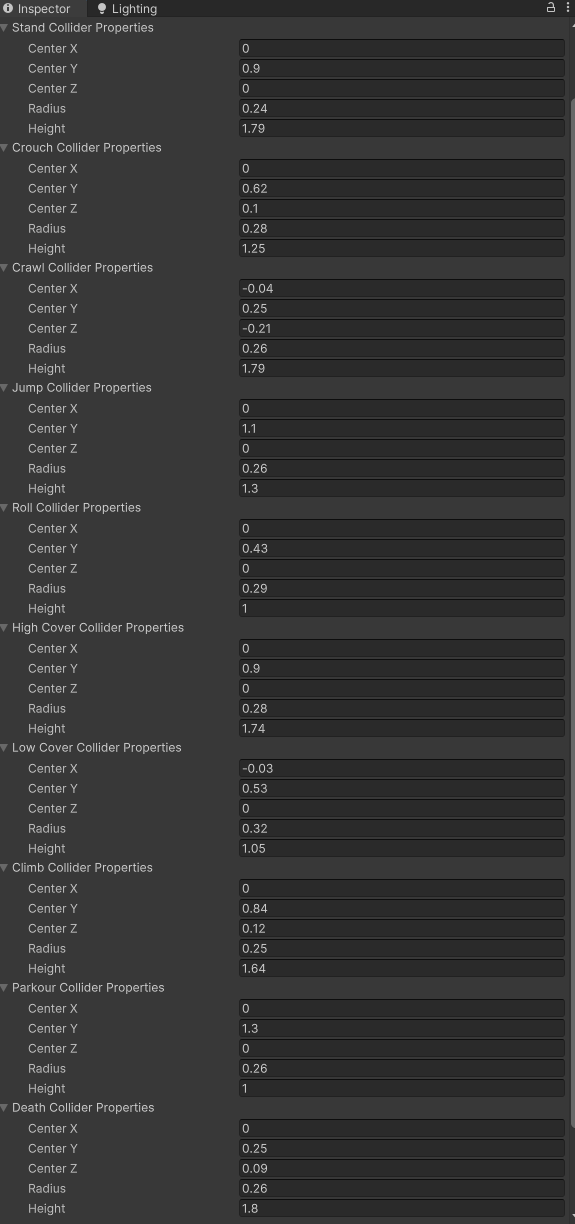Collapse High Cover Collider Properties
The width and height of the screenshot is (575, 1224).
coord(5,628)
